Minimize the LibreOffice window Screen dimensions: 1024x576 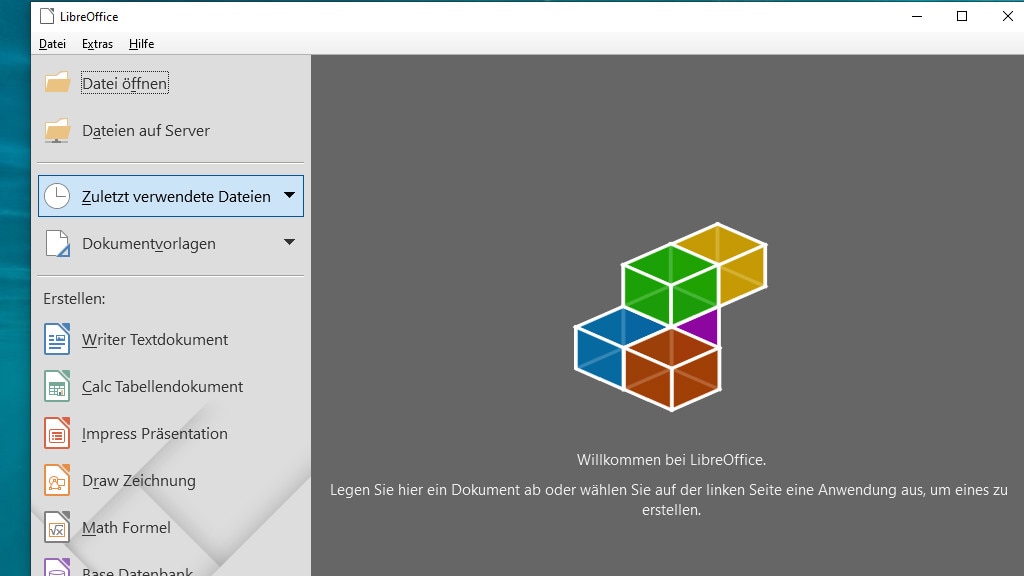tap(917, 16)
